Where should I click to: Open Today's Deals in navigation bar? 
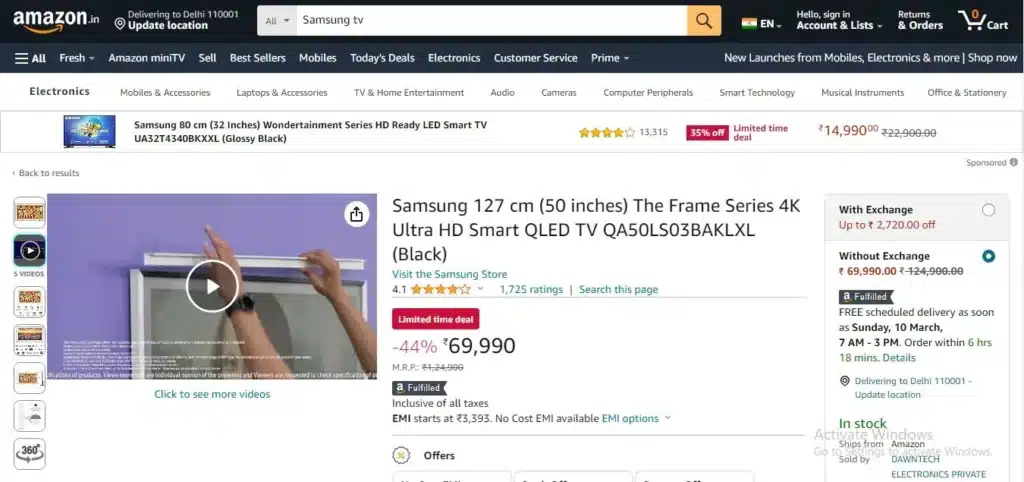pos(382,58)
